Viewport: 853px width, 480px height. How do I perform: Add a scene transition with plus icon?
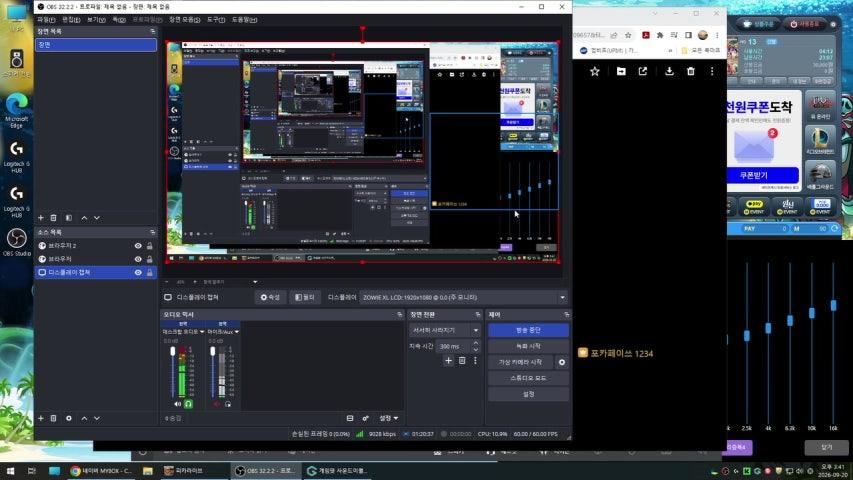pyautogui.click(x=448, y=360)
